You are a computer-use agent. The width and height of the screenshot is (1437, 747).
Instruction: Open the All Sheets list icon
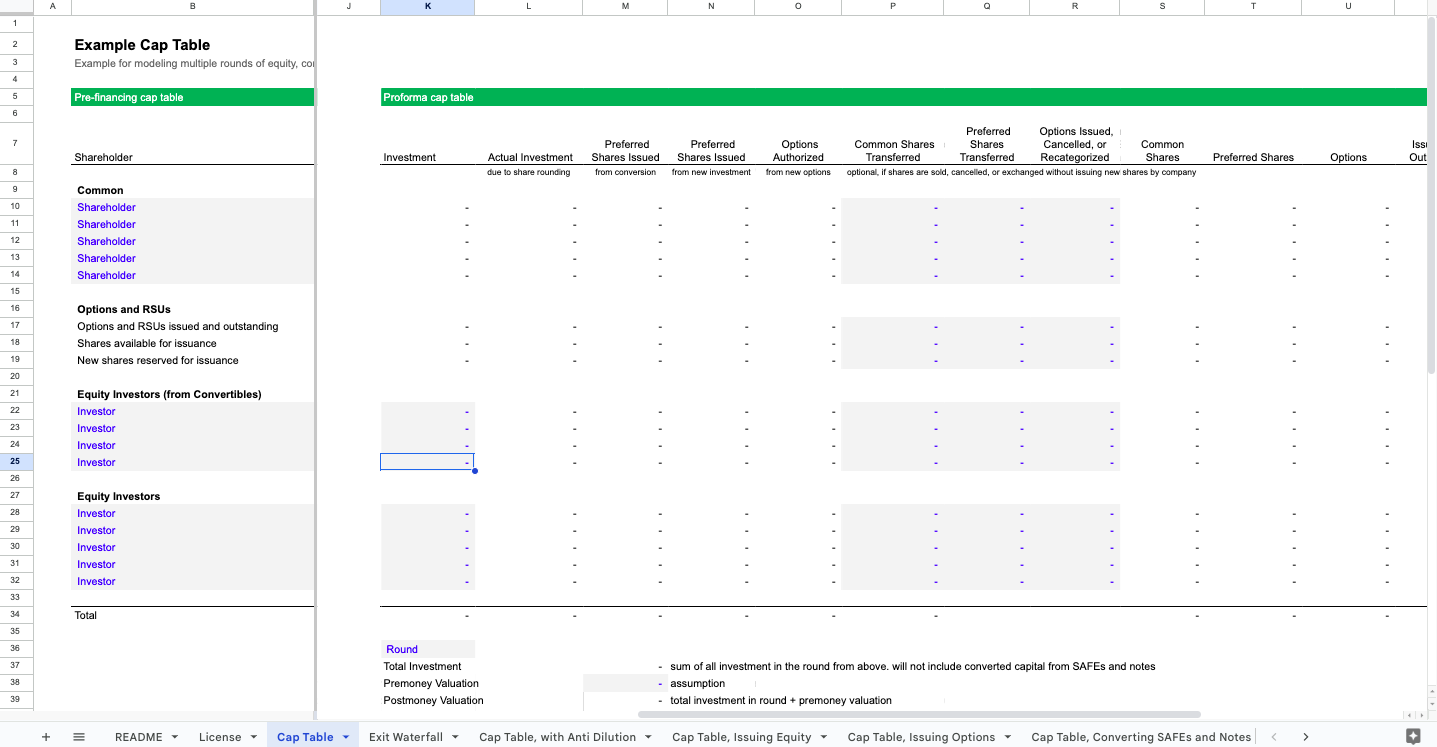(x=79, y=737)
